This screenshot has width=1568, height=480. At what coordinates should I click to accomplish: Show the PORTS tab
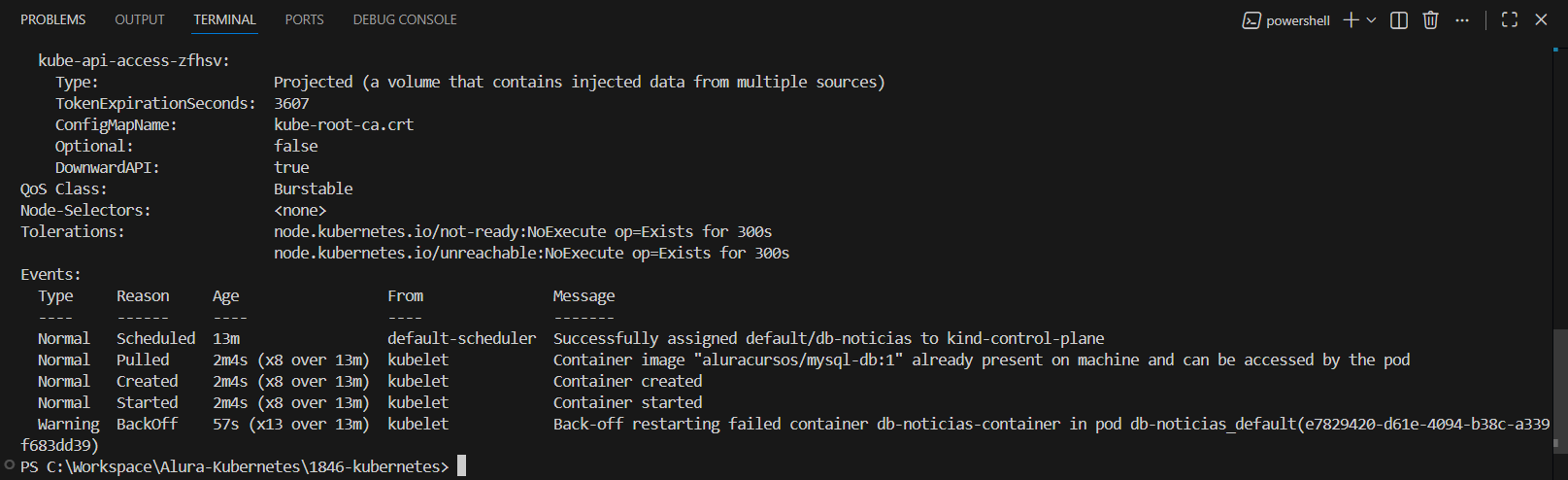(x=304, y=19)
